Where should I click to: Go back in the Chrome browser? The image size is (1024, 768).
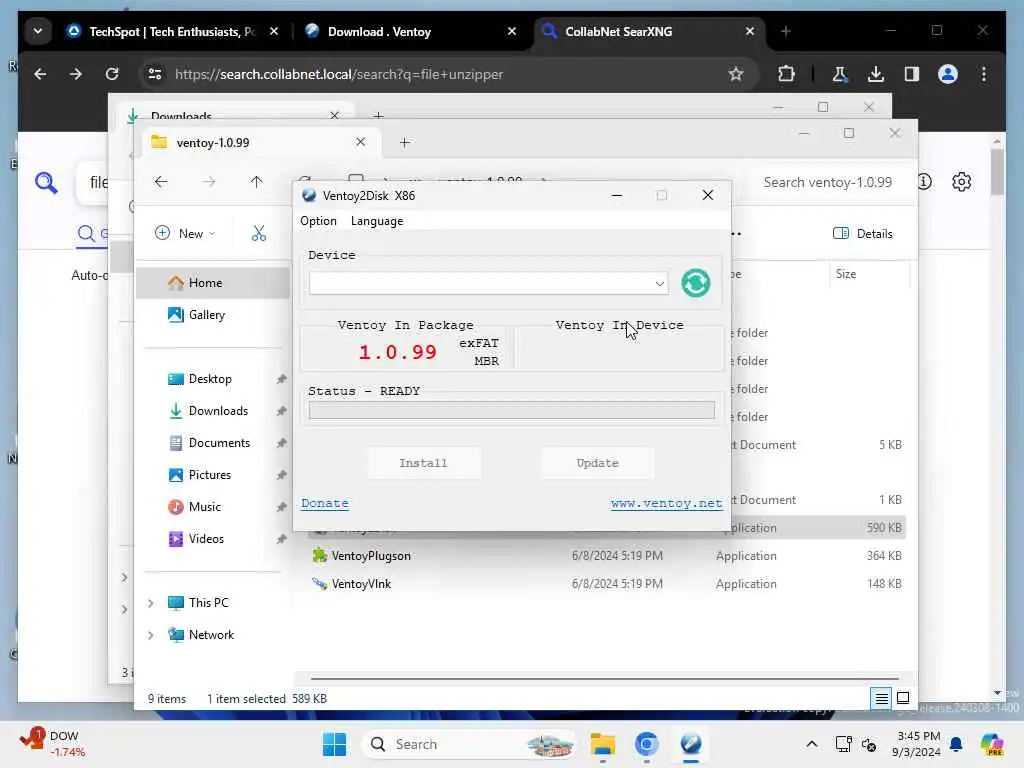[40, 74]
